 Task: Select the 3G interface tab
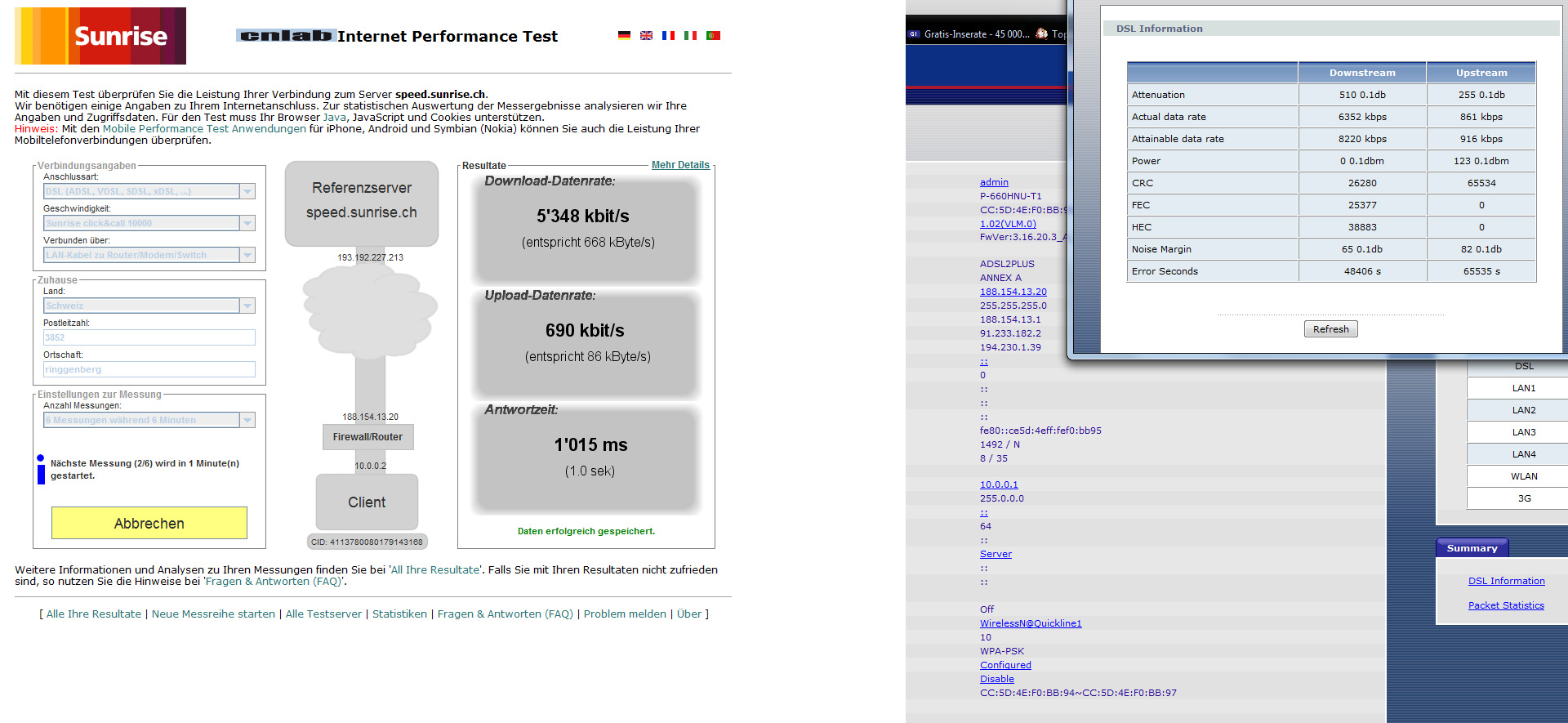(x=1517, y=498)
